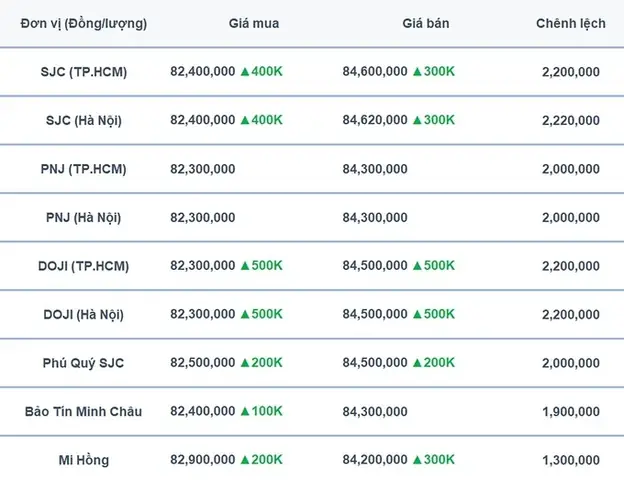Click the Bảo Tín Minh Châu brand name
Viewport: 624px width, 480px height.
coord(84,411)
